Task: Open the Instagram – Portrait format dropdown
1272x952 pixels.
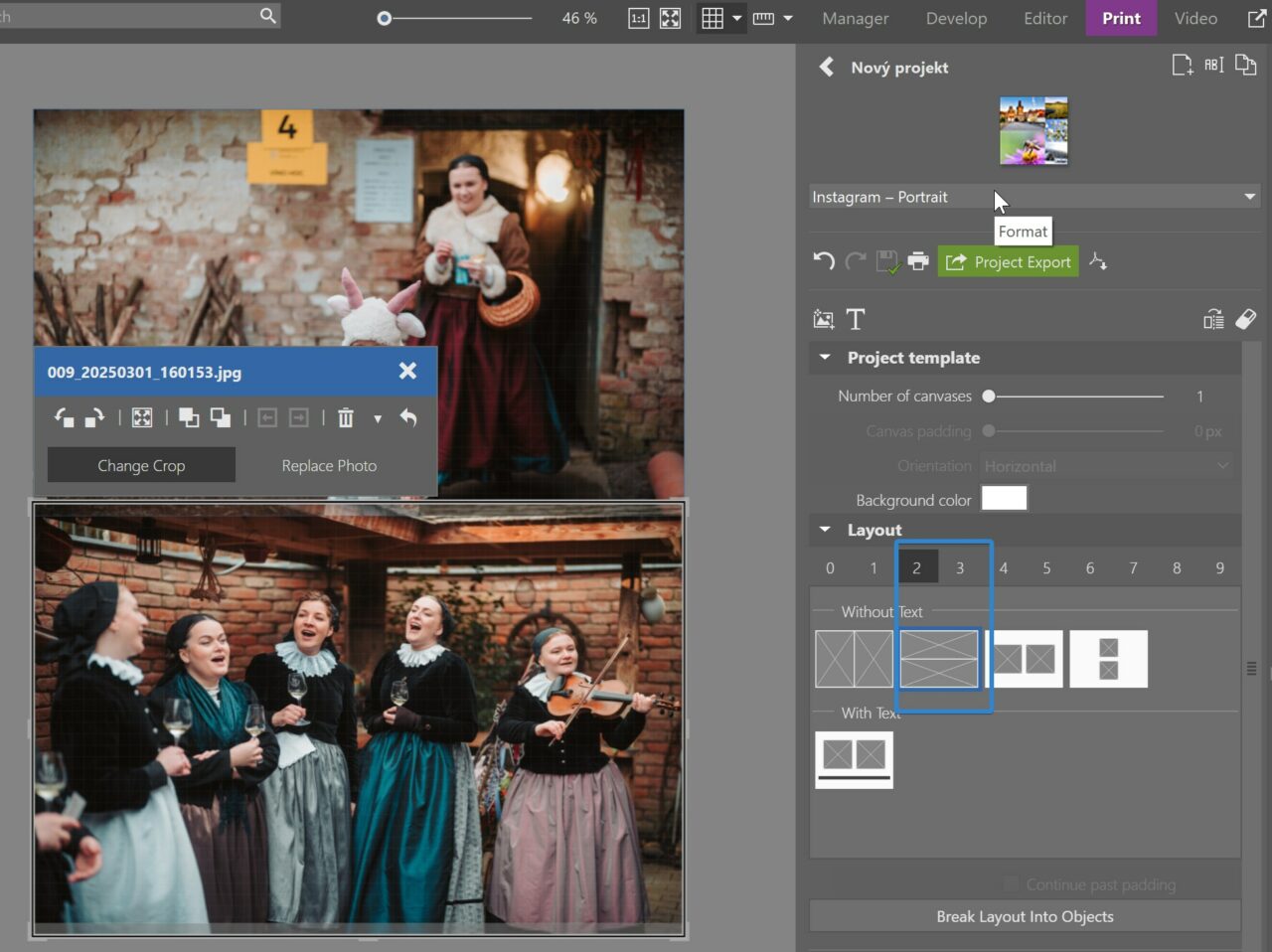Action: tap(1033, 197)
